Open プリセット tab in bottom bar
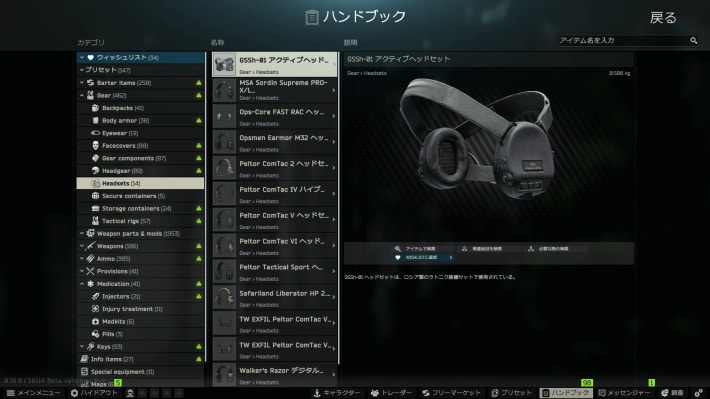This screenshot has width=710, height=399. click(x=512, y=393)
